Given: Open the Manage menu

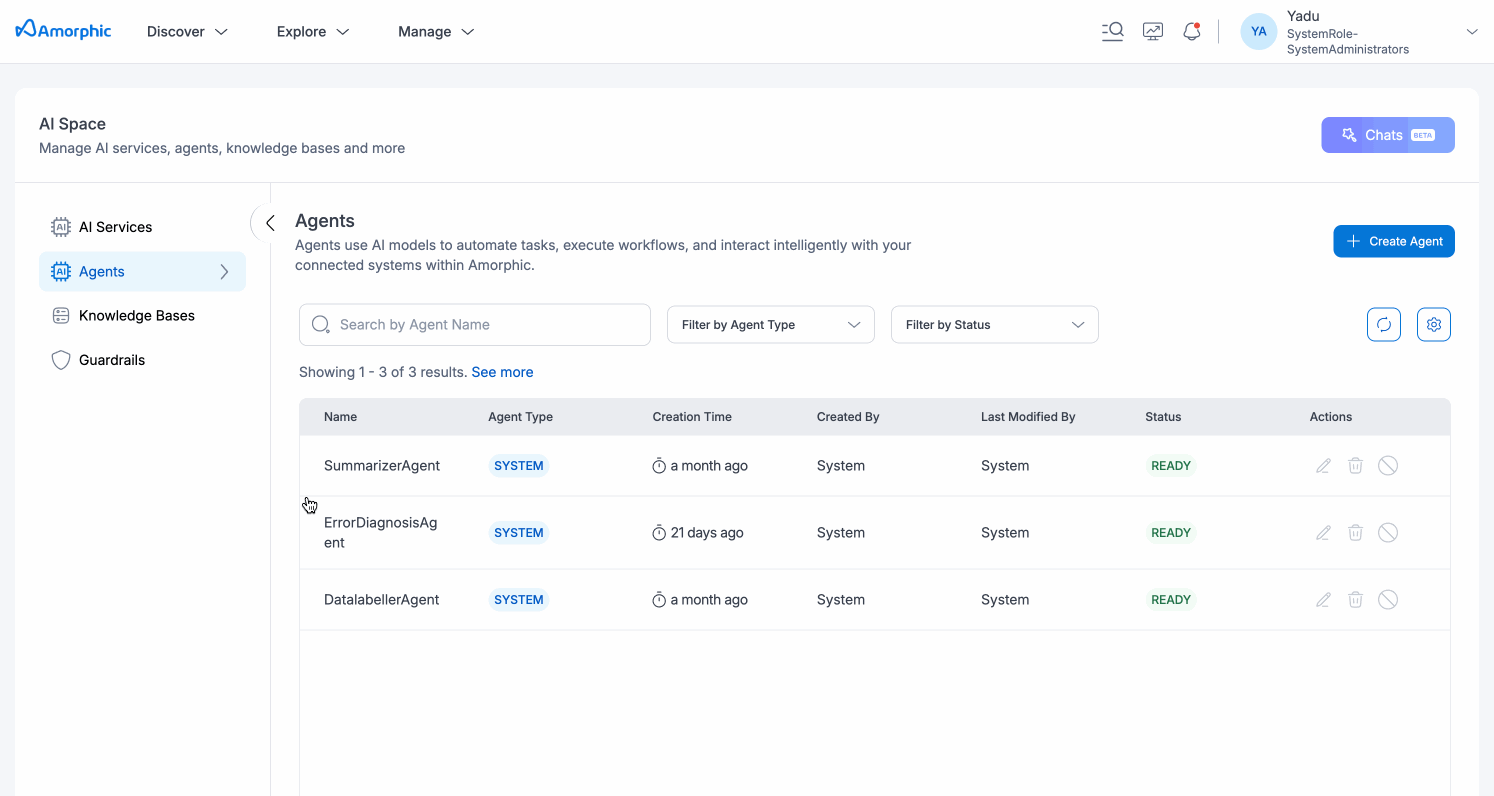Looking at the screenshot, I should [435, 32].
